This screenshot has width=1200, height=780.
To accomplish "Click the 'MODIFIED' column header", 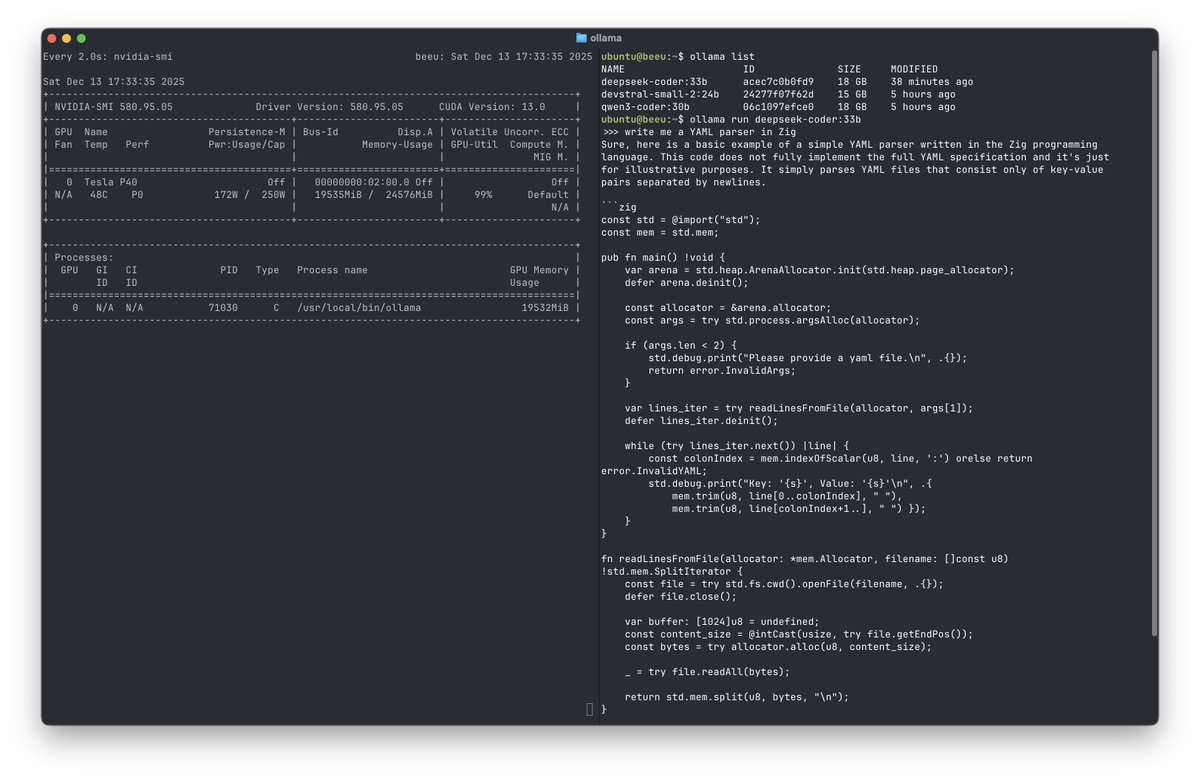I will tap(914, 70).
